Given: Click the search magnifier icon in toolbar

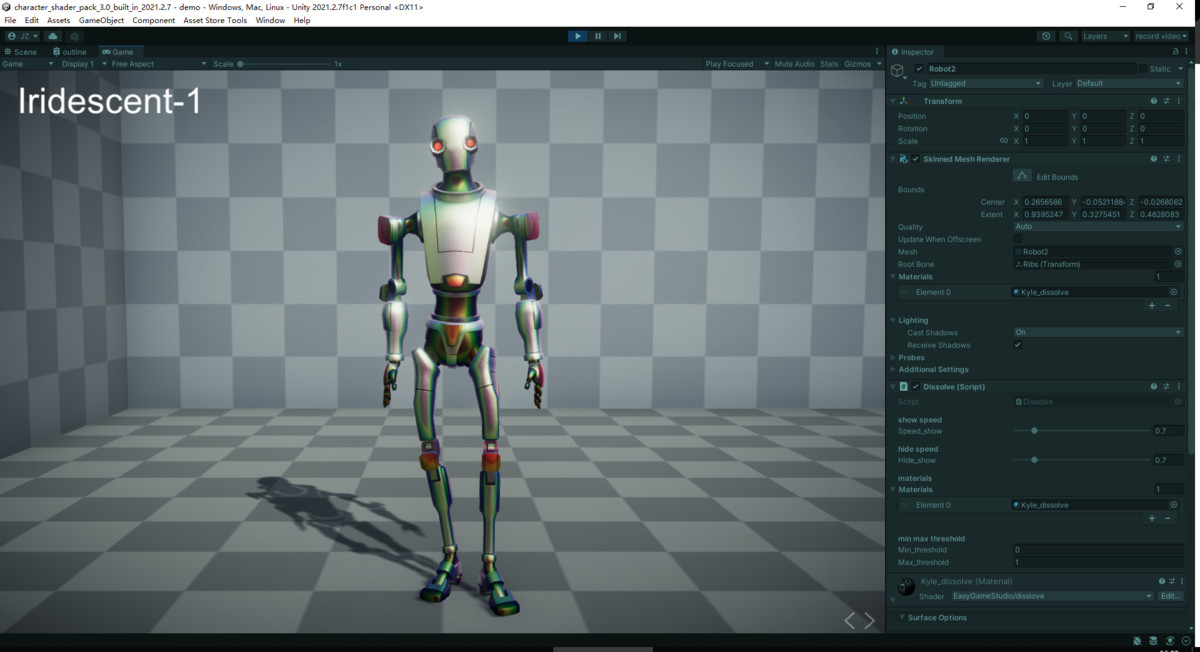Looking at the screenshot, I should [1069, 36].
